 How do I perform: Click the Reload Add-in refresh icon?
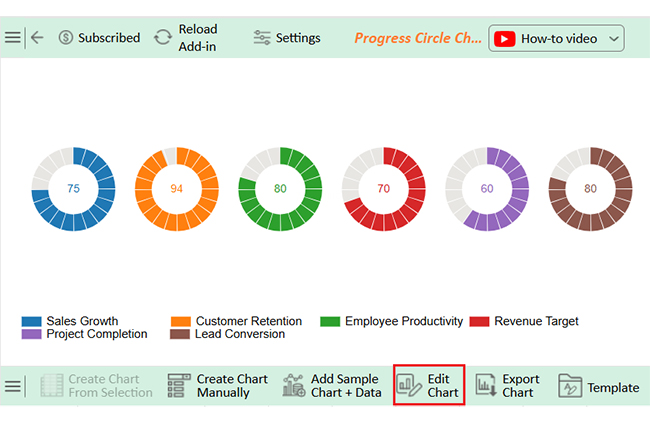point(162,38)
